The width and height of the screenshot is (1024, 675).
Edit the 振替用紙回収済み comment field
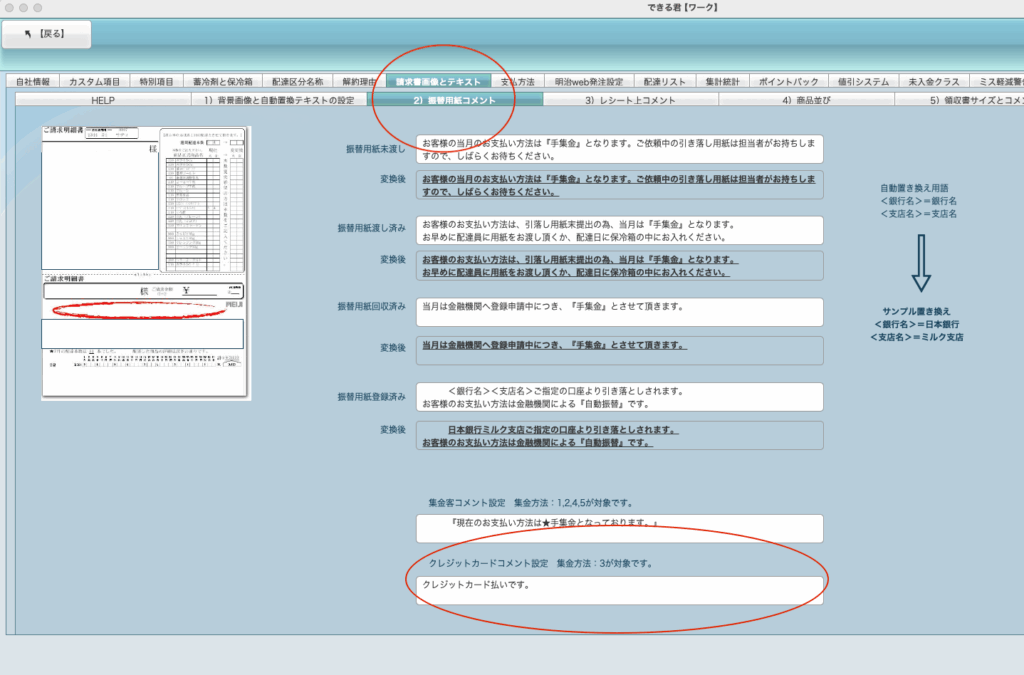pos(620,312)
